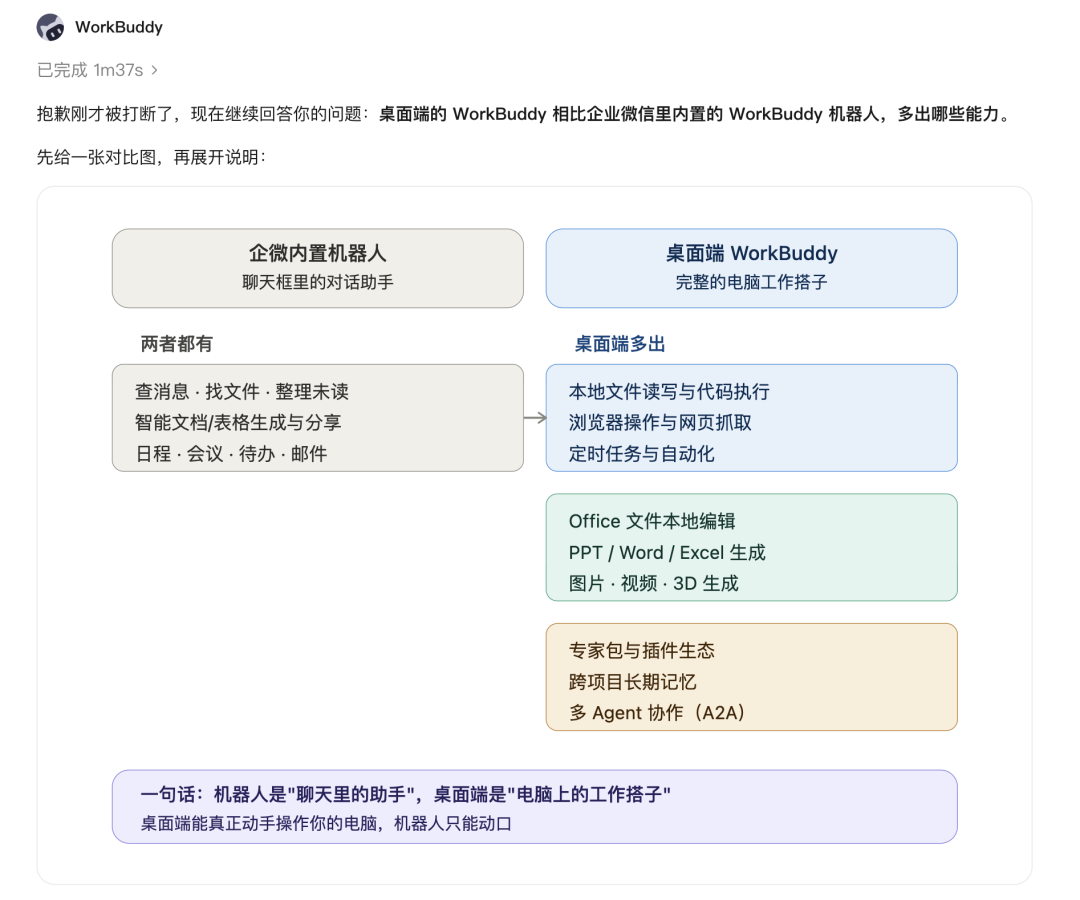Click 多 Agent 协作（A2A）line

[x=657, y=713]
